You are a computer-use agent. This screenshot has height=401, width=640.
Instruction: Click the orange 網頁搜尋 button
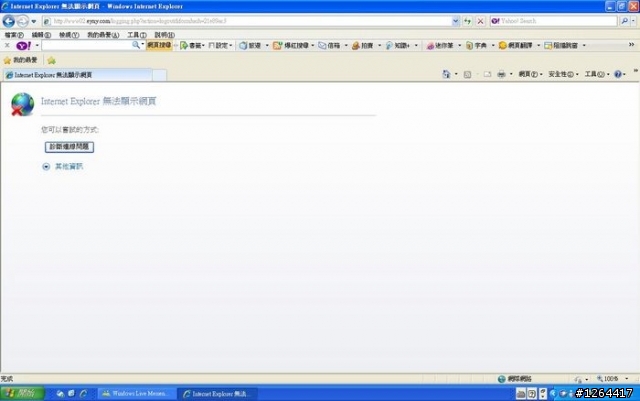(159, 45)
